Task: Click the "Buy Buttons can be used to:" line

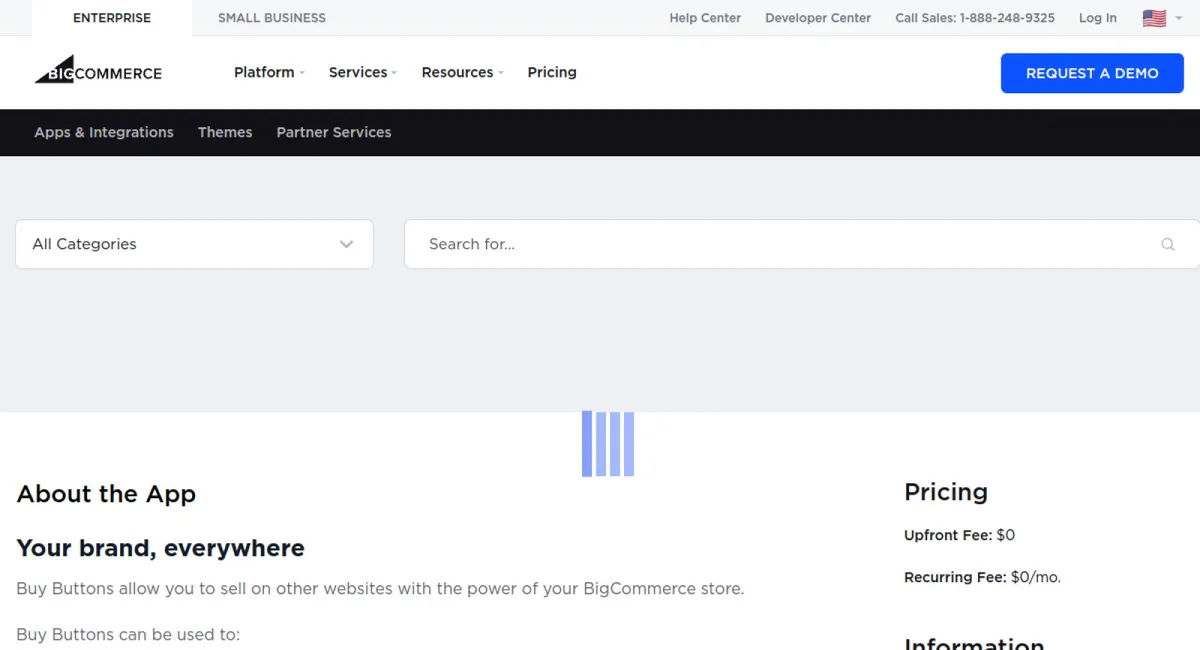Action: point(128,634)
